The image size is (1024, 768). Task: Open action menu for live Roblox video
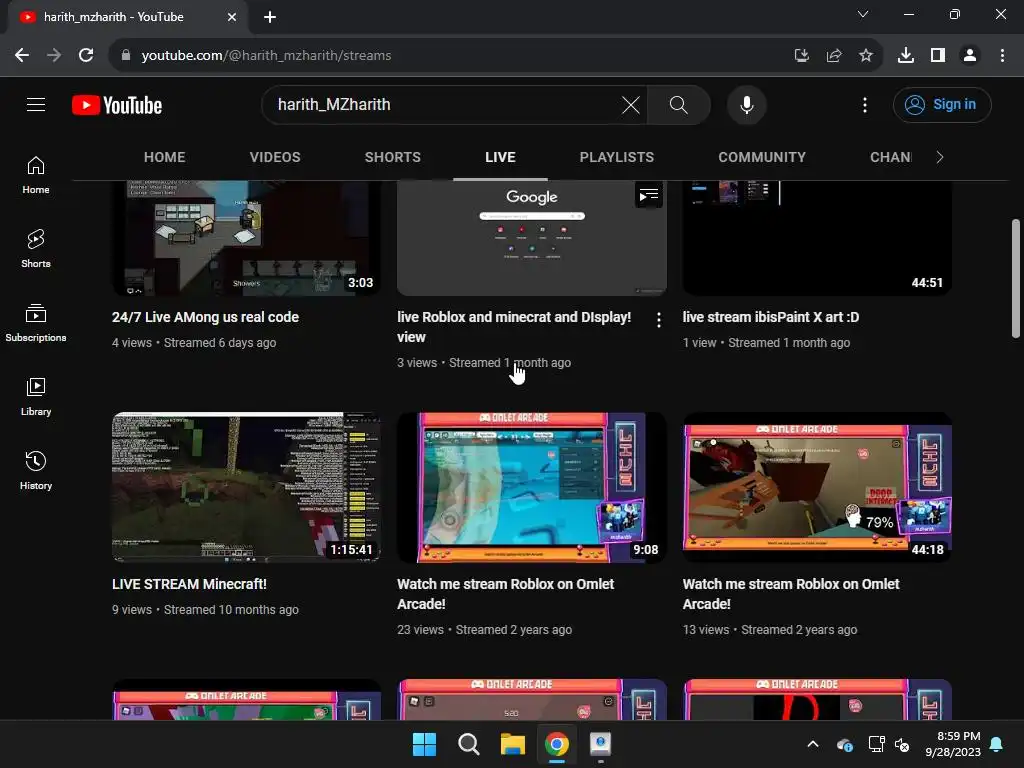658,320
